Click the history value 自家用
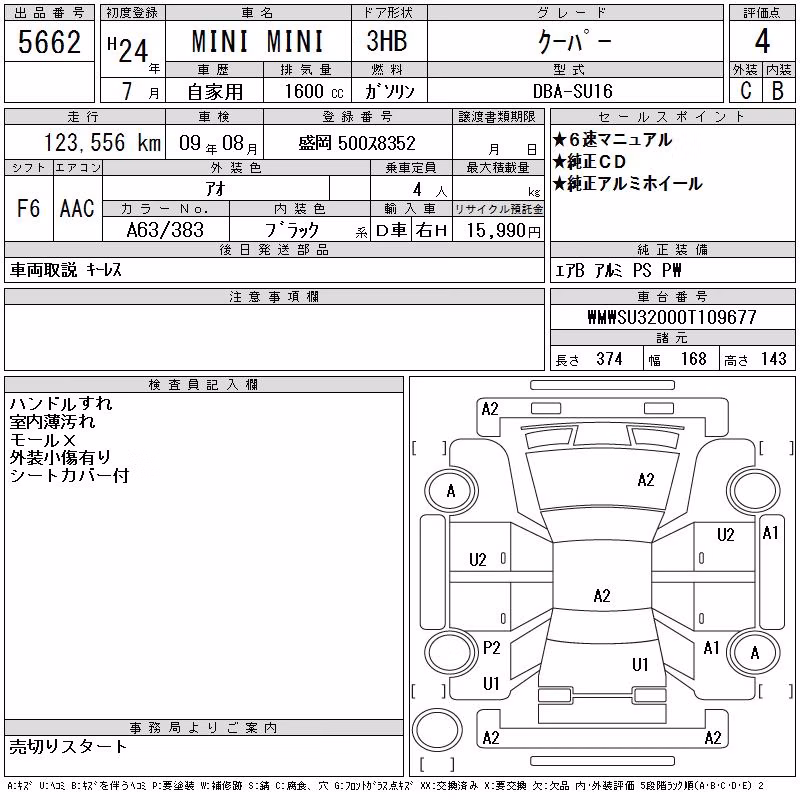 pos(215,92)
